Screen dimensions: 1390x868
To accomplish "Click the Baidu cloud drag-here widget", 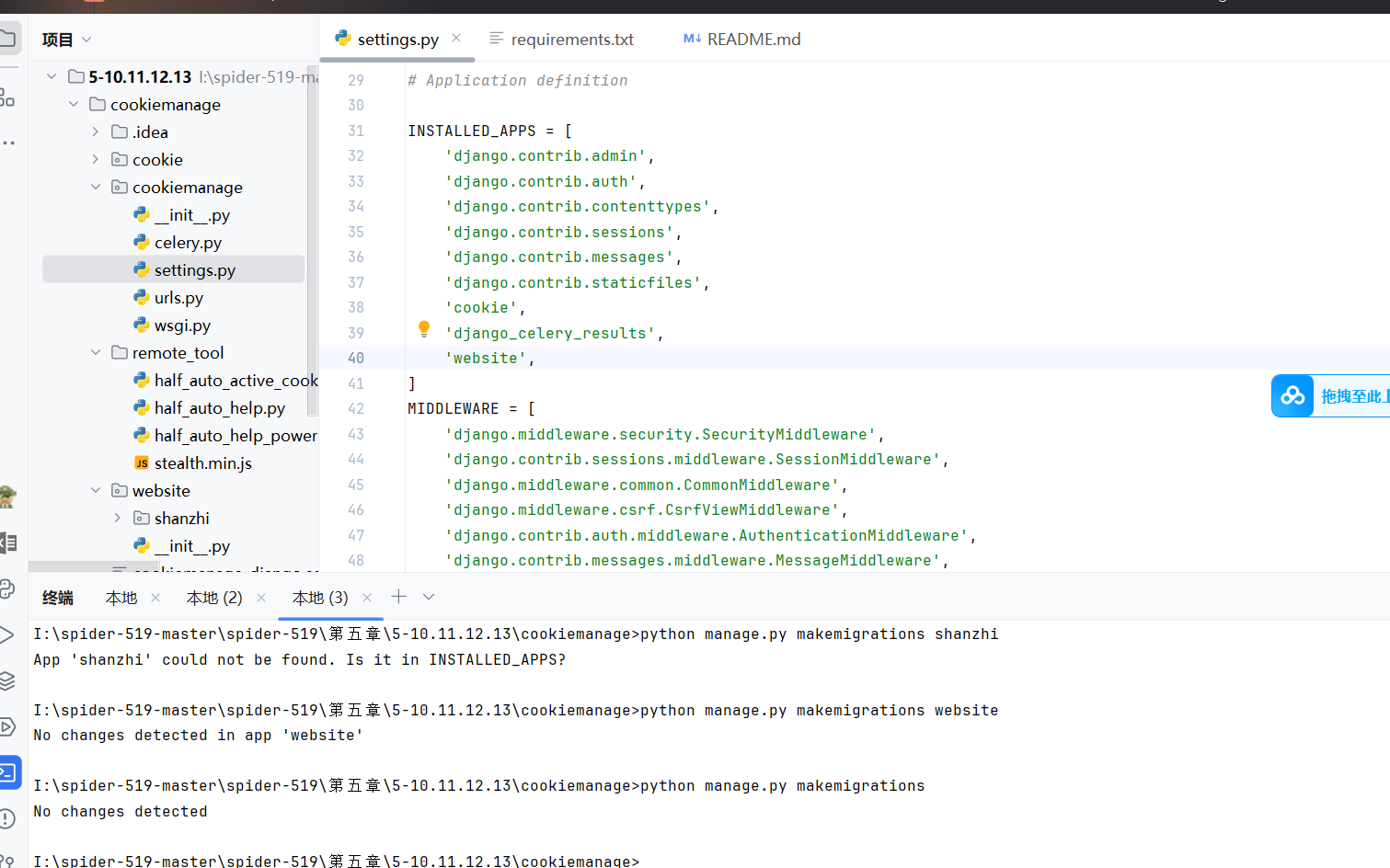I will pyautogui.click(x=1329, y=396).
